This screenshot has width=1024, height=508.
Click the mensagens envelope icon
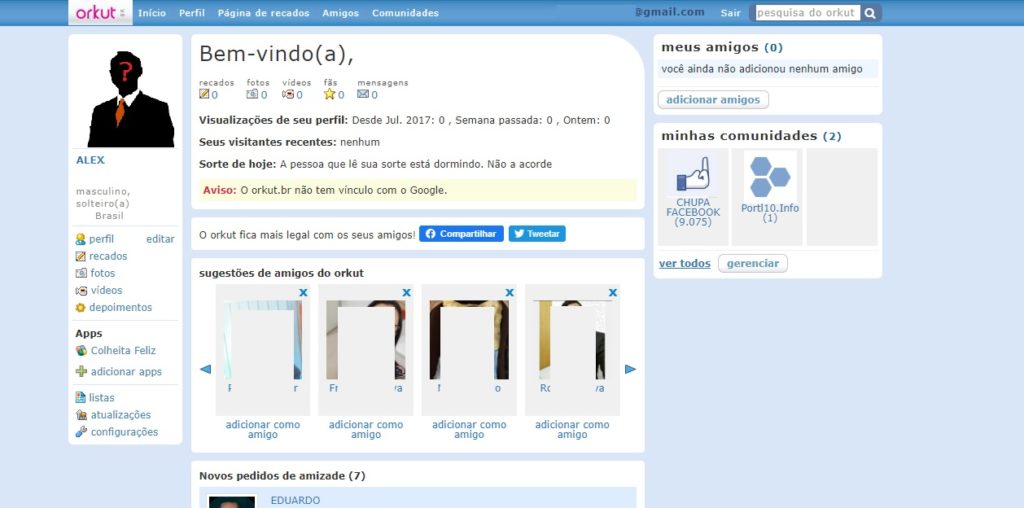point(363,95)
